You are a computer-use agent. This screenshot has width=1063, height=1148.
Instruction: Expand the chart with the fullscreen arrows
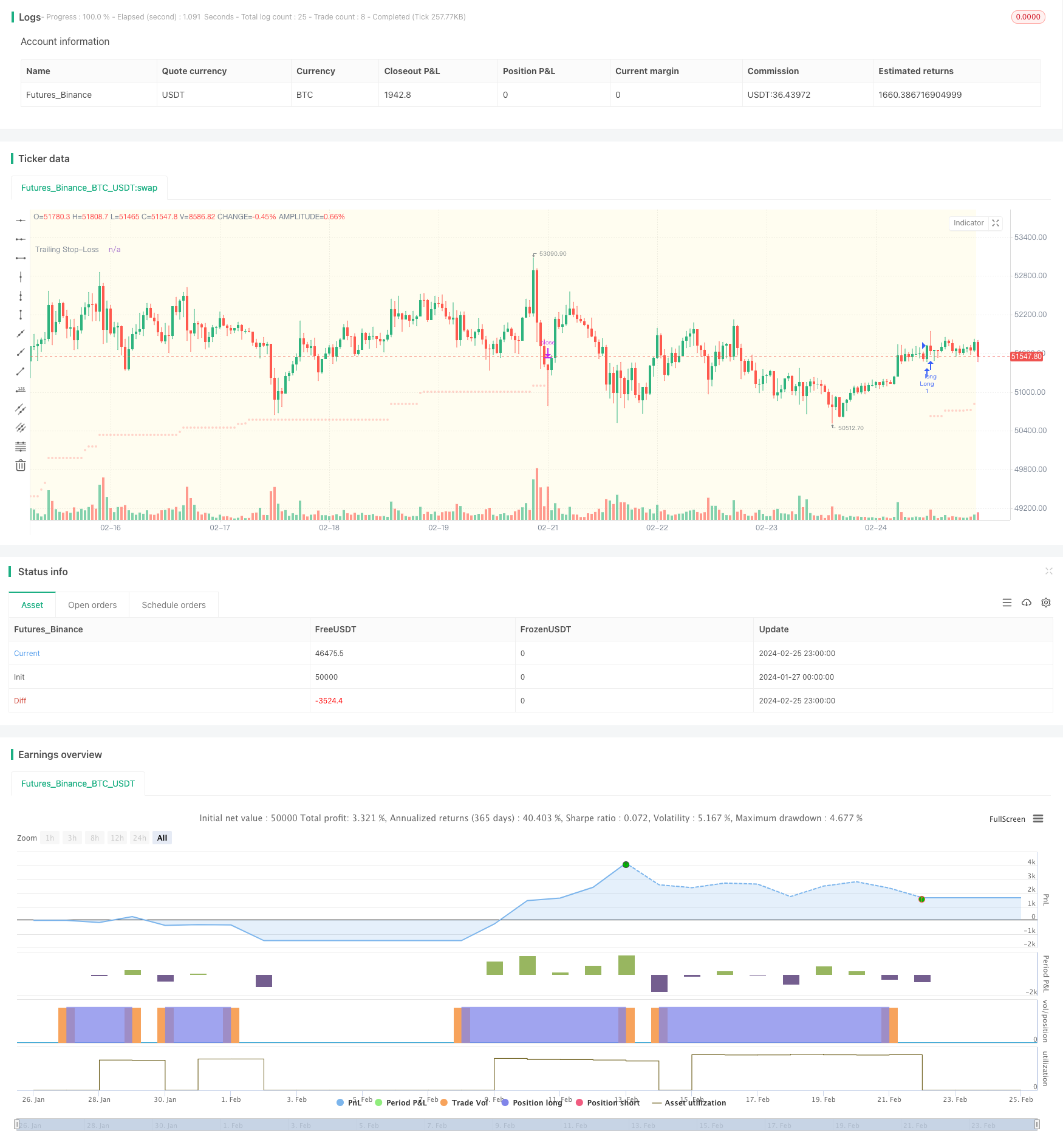(996, 223)
